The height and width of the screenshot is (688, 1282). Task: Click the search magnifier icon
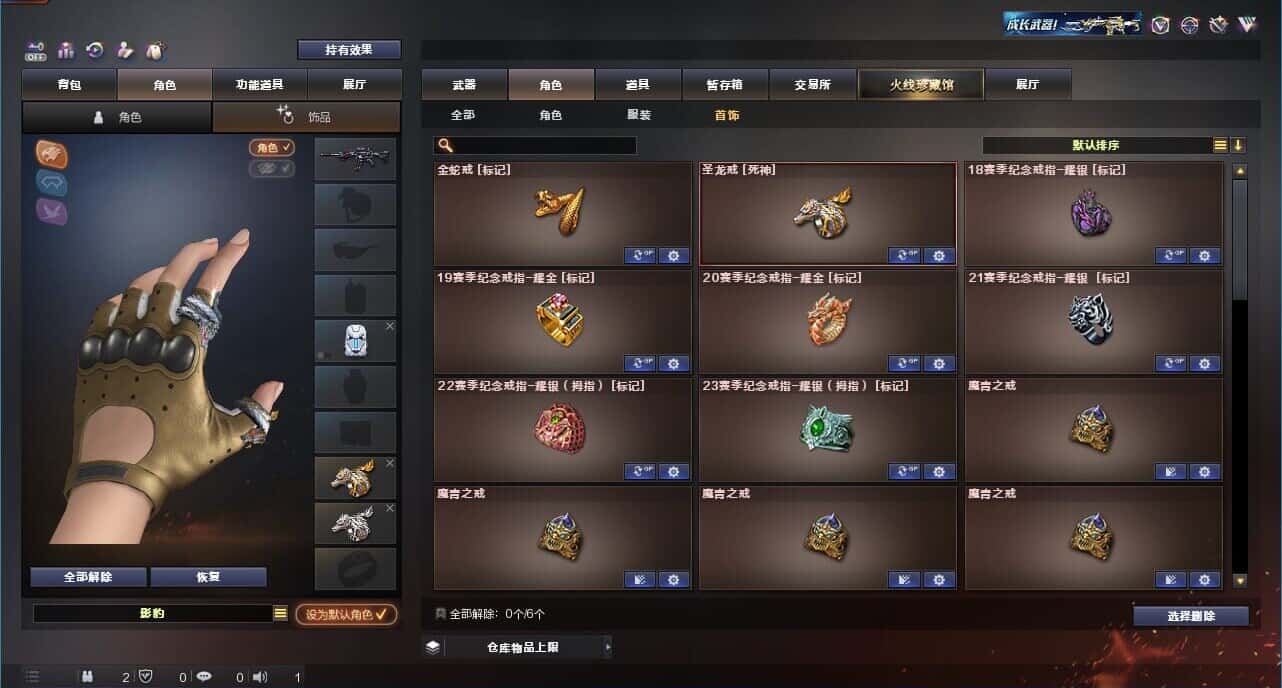coord(446,146)
